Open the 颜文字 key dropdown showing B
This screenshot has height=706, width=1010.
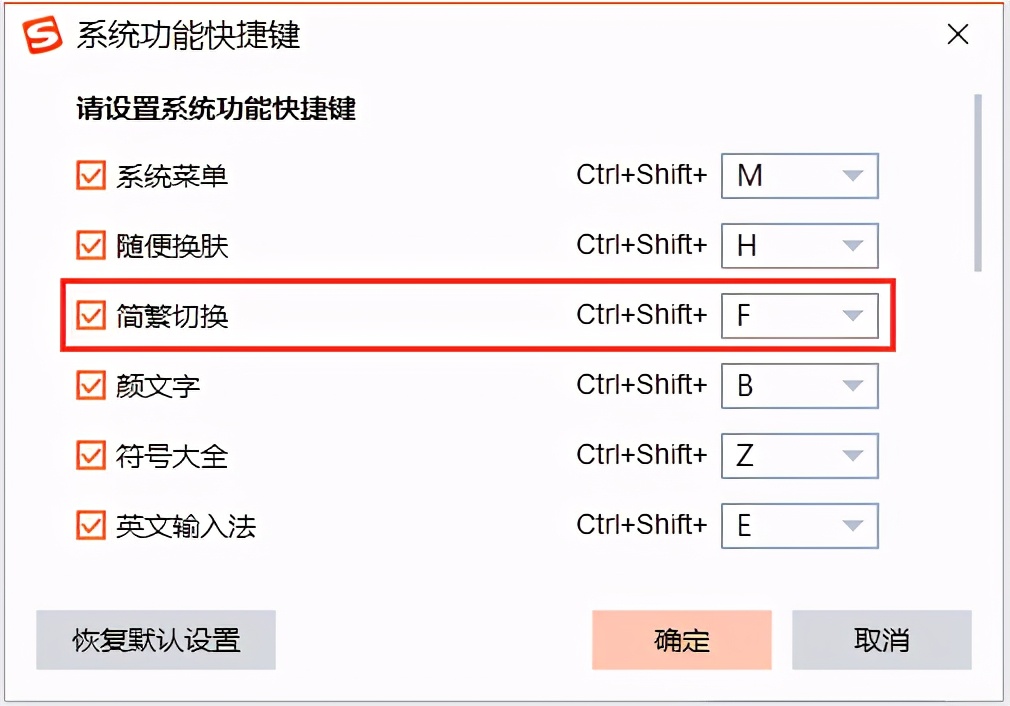(x=855, y=385)
